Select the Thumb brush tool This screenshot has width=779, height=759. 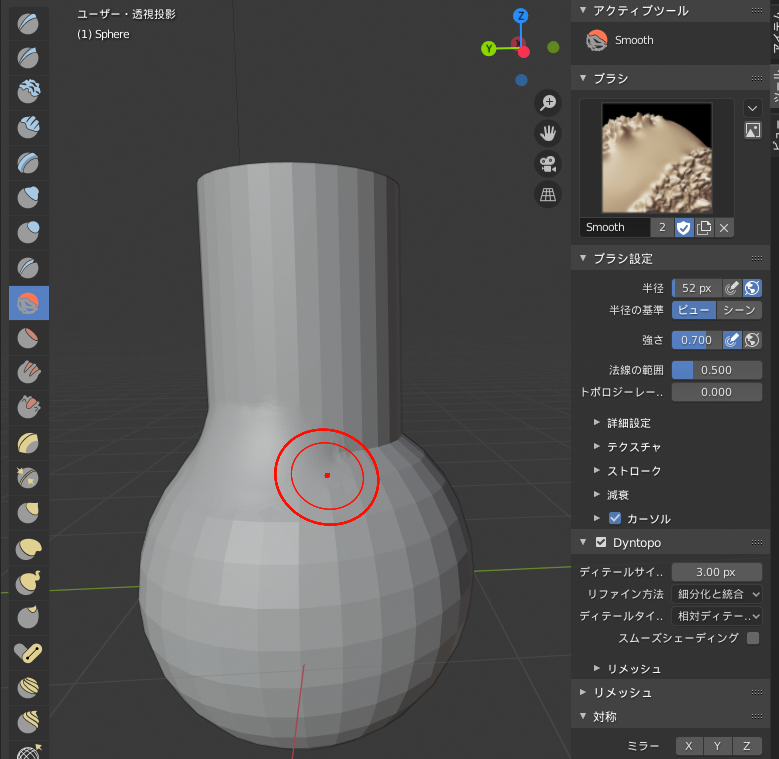[x=28, y=618]
